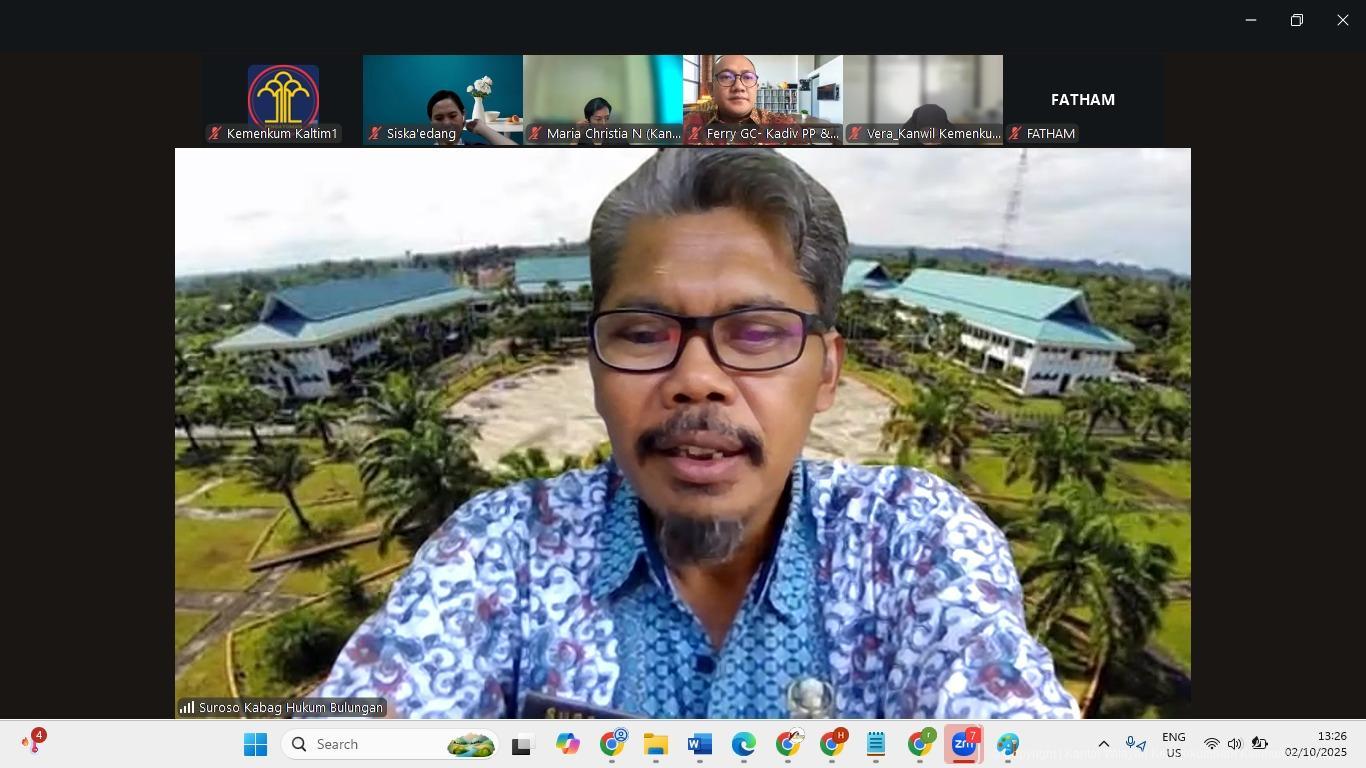Click the Suroso Kabag Hukum Bulungan name label

tap(290, 708)
